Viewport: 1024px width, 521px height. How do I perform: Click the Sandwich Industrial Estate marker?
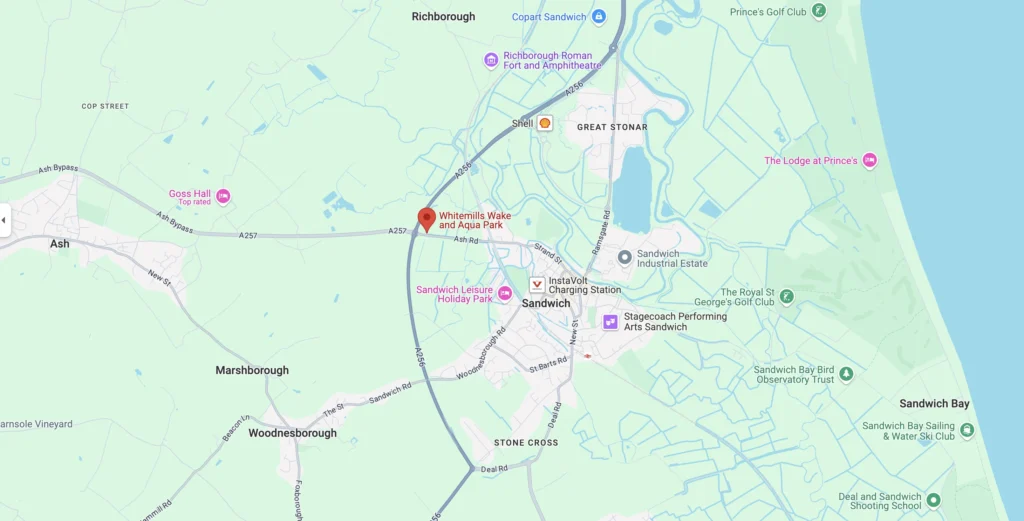(x=625, y=258)
